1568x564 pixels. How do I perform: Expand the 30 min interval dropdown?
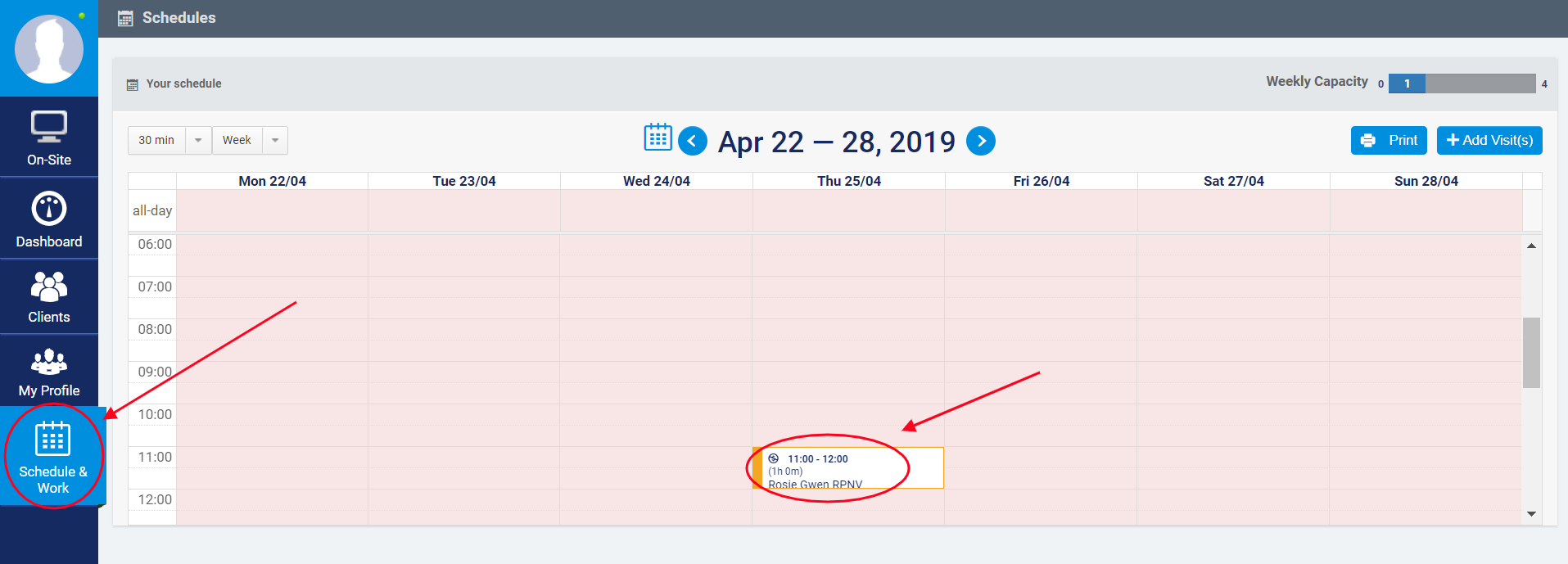[198, 141]
